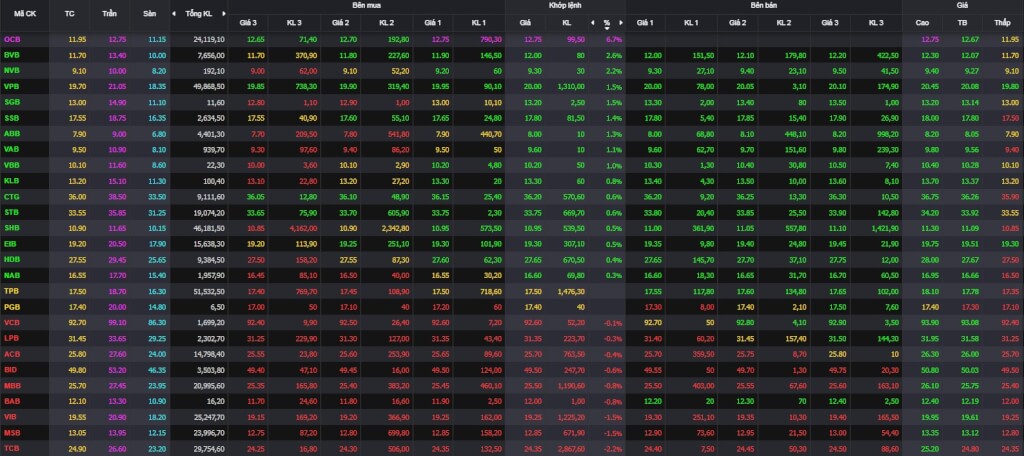Open stock symbol LPB

point(12,338)
